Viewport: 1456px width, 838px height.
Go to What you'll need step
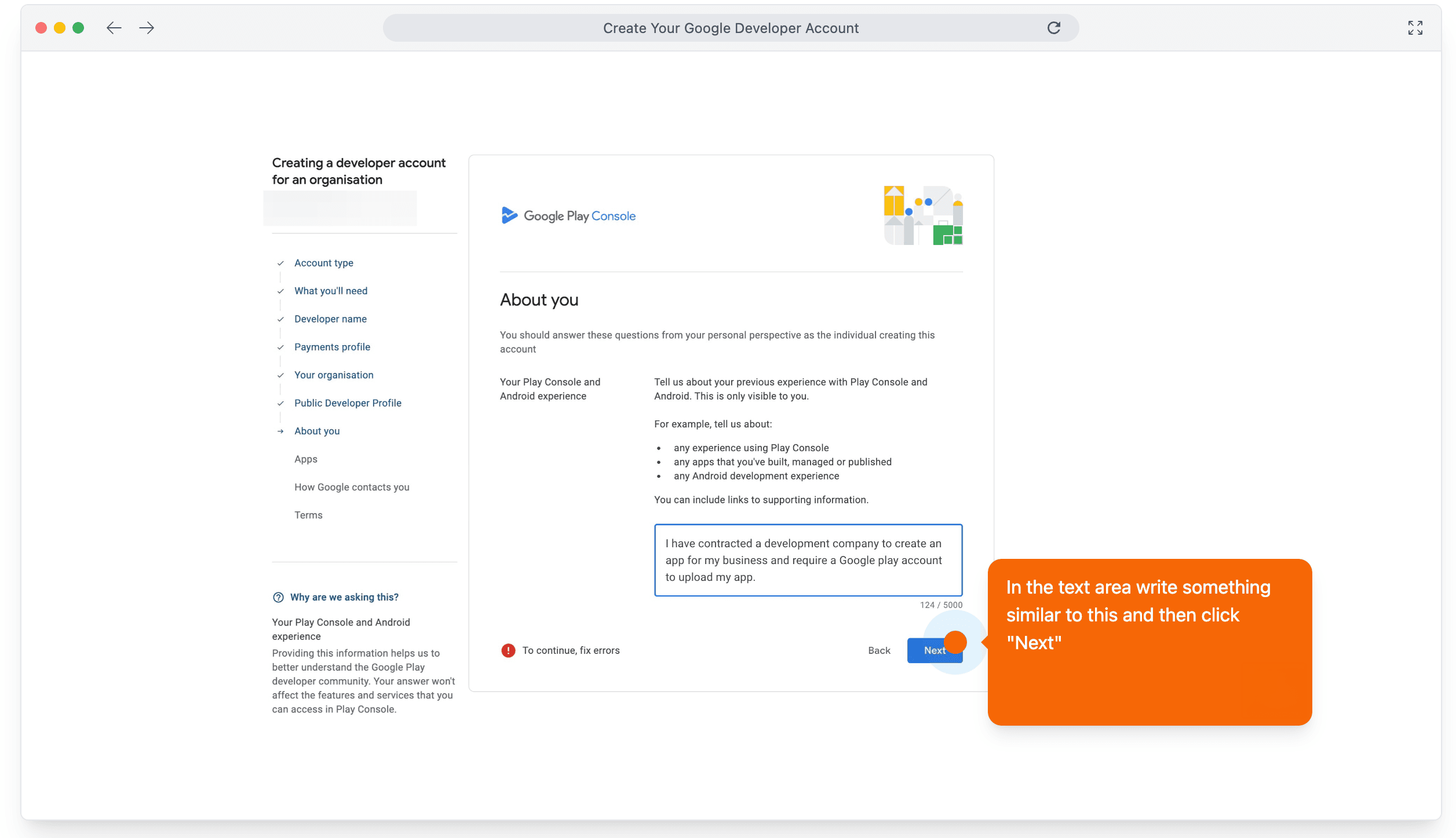point(330,291)
